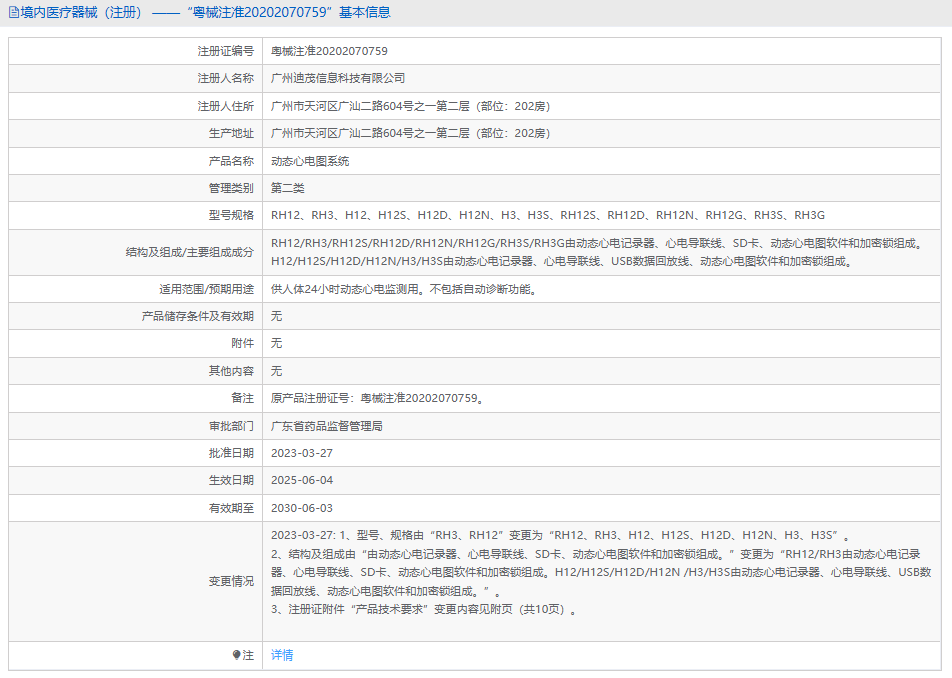Screen dimensions: 952x678
Task: Click the document icon beside the page title
Action: [13, 13]
